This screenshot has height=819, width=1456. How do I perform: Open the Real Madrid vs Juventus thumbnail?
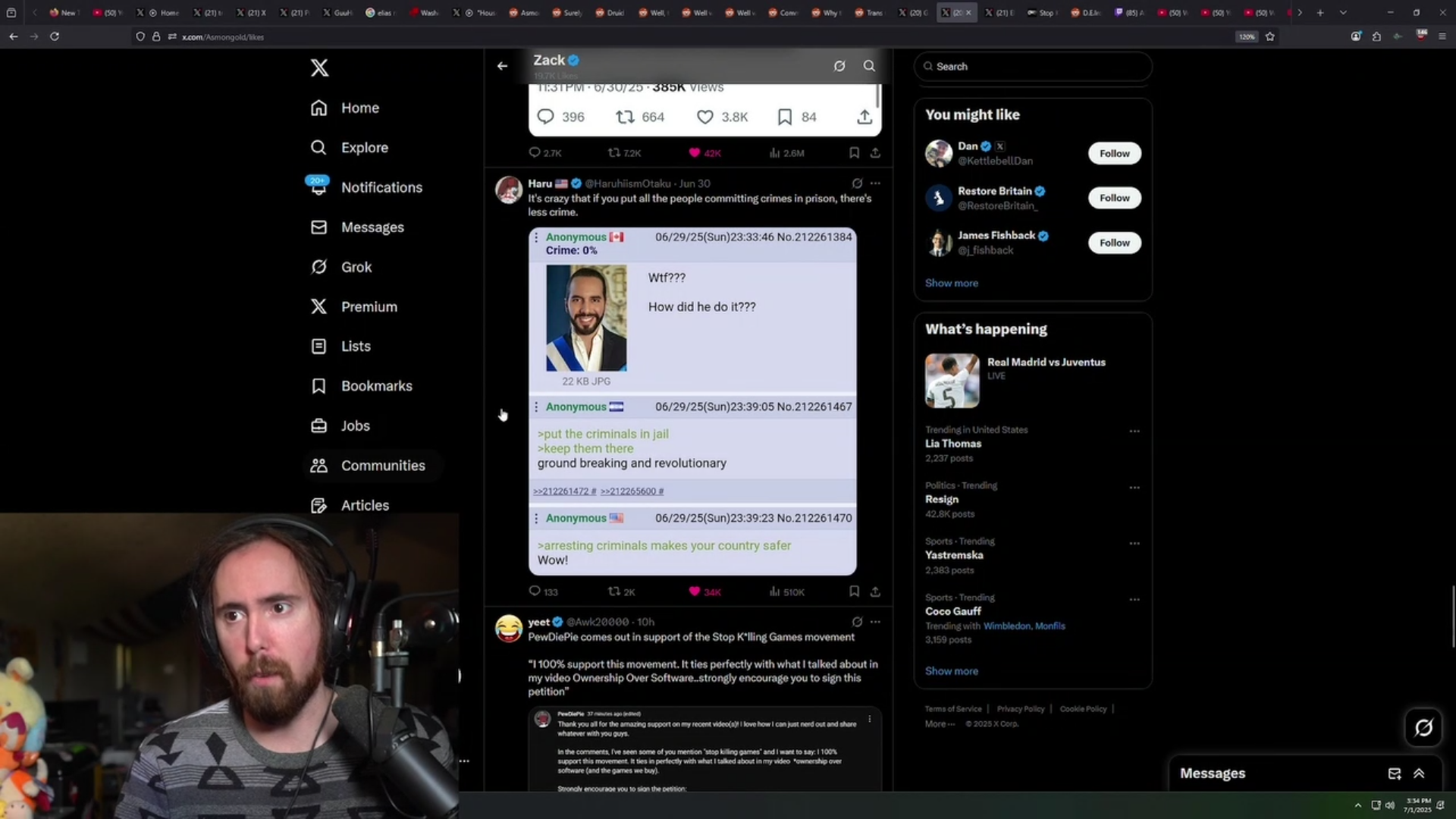click(x=952, y=381)
